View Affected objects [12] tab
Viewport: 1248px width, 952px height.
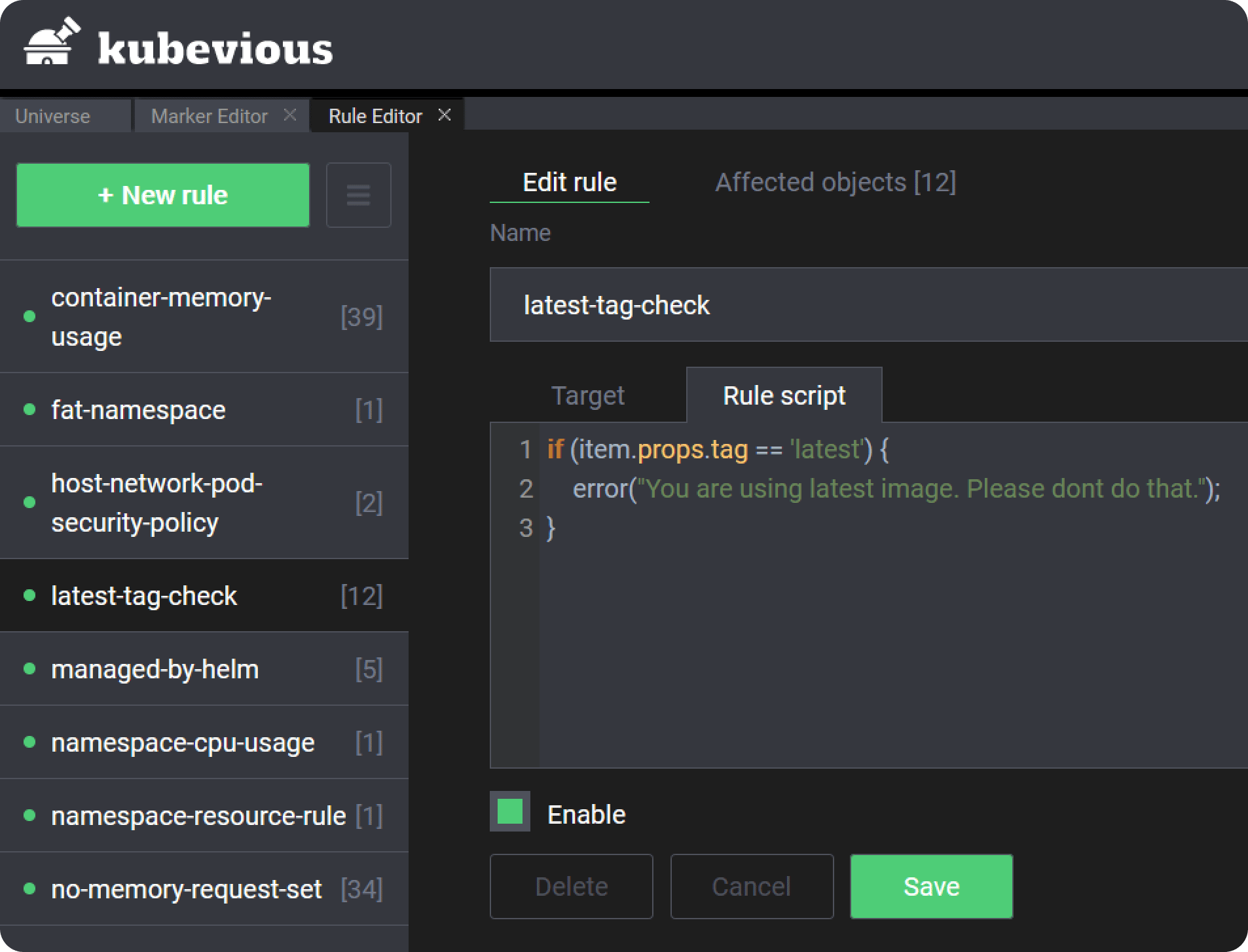pyautogui.click(x=835, y=182)
